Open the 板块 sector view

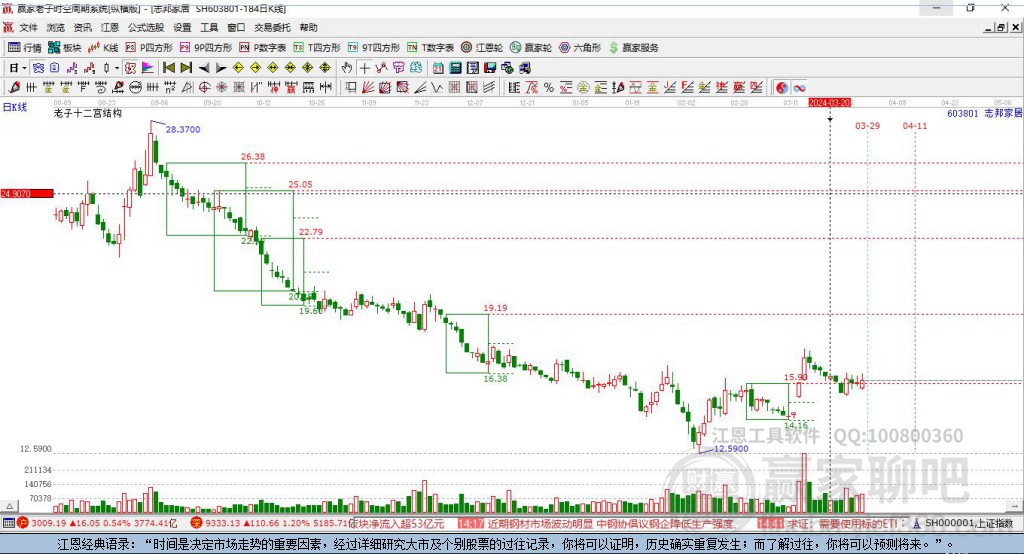(65, 48)
